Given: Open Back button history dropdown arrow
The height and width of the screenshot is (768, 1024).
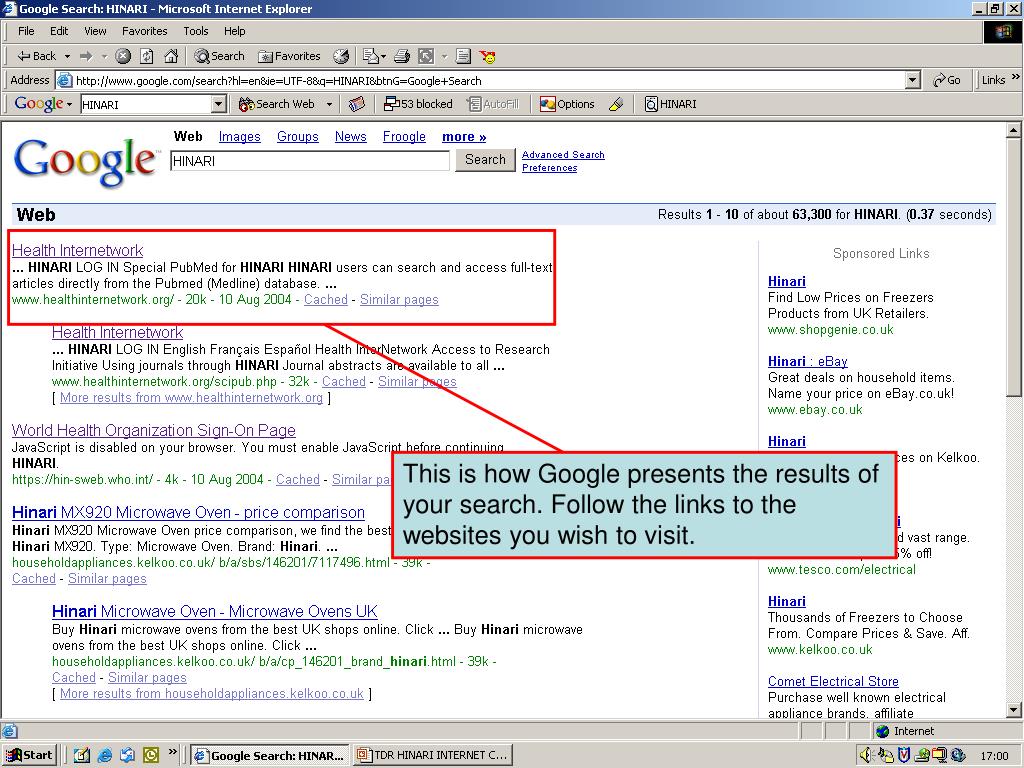Looking at the screenshot, I should click(67, 56).
